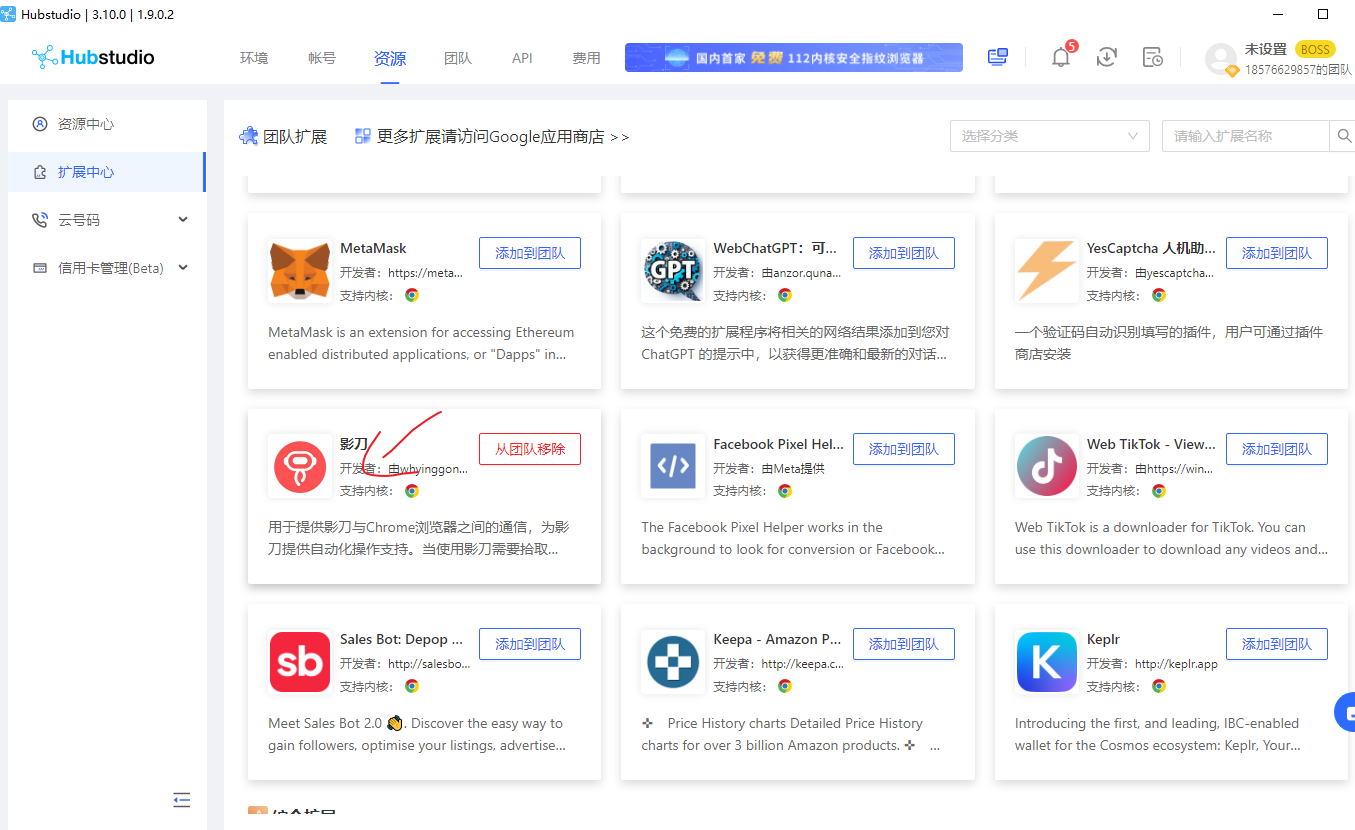Open the 更多扩展请访问Google应用商店 link

tap(492, 137)
